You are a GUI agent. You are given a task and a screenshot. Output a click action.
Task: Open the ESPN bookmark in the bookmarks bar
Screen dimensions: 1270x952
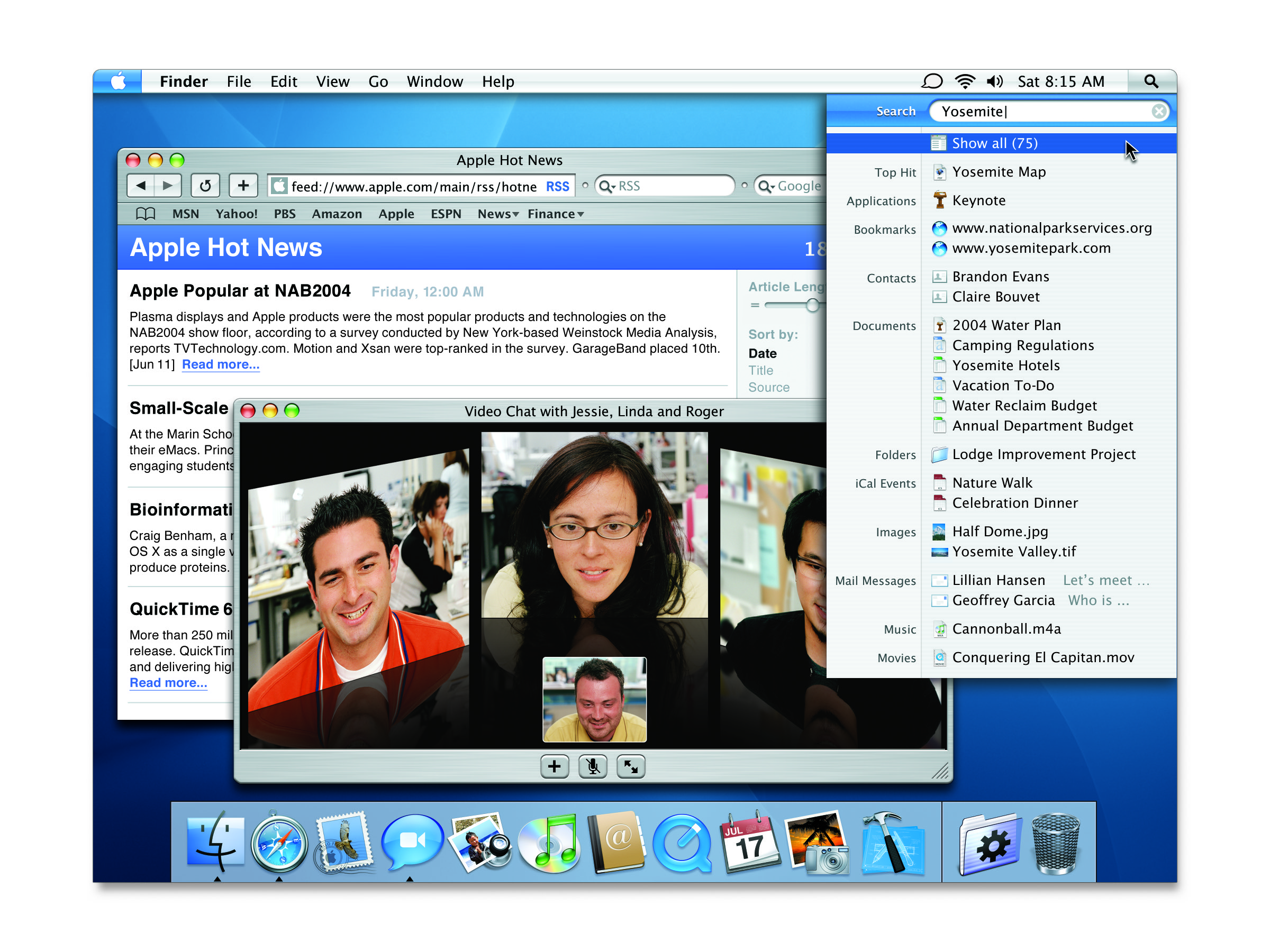446,214
